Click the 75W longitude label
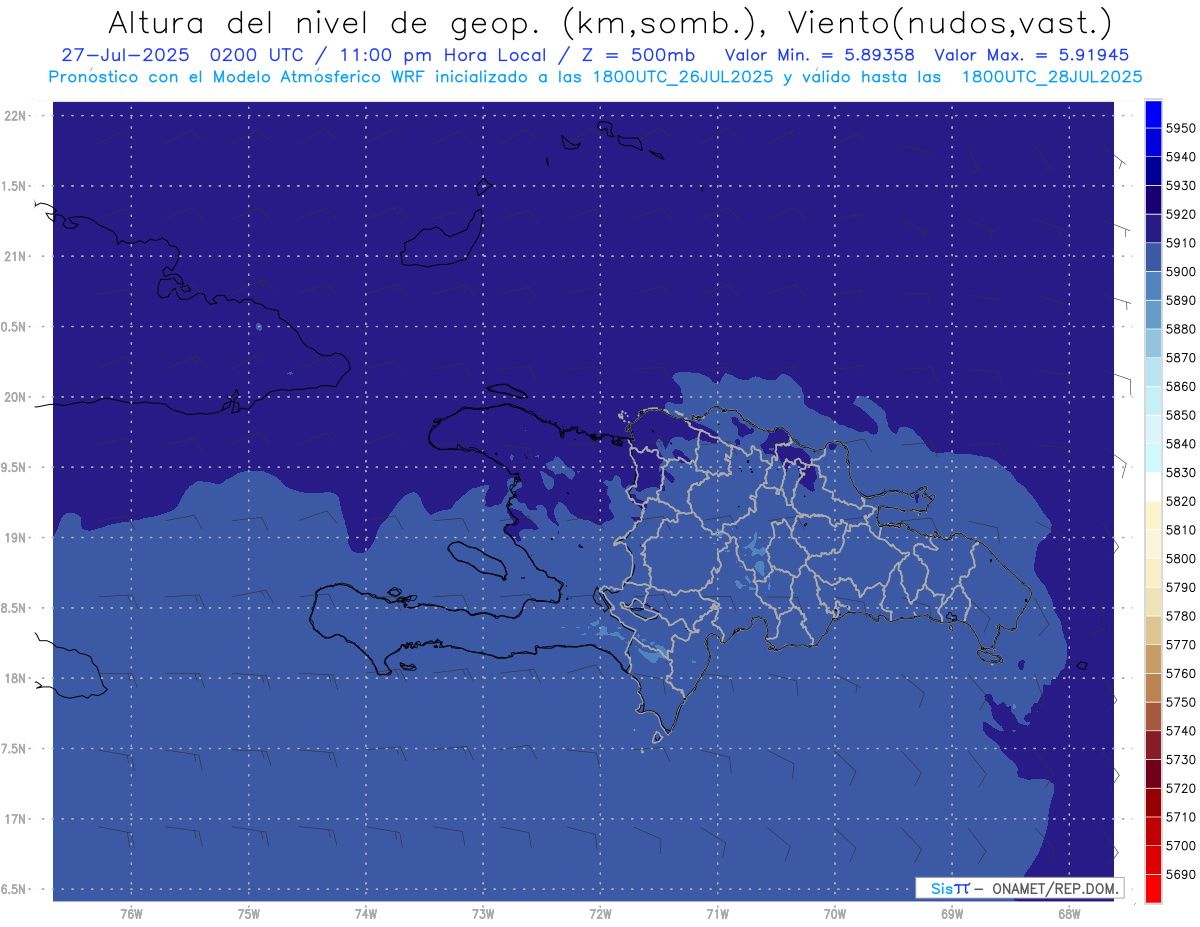 point(249,914)
